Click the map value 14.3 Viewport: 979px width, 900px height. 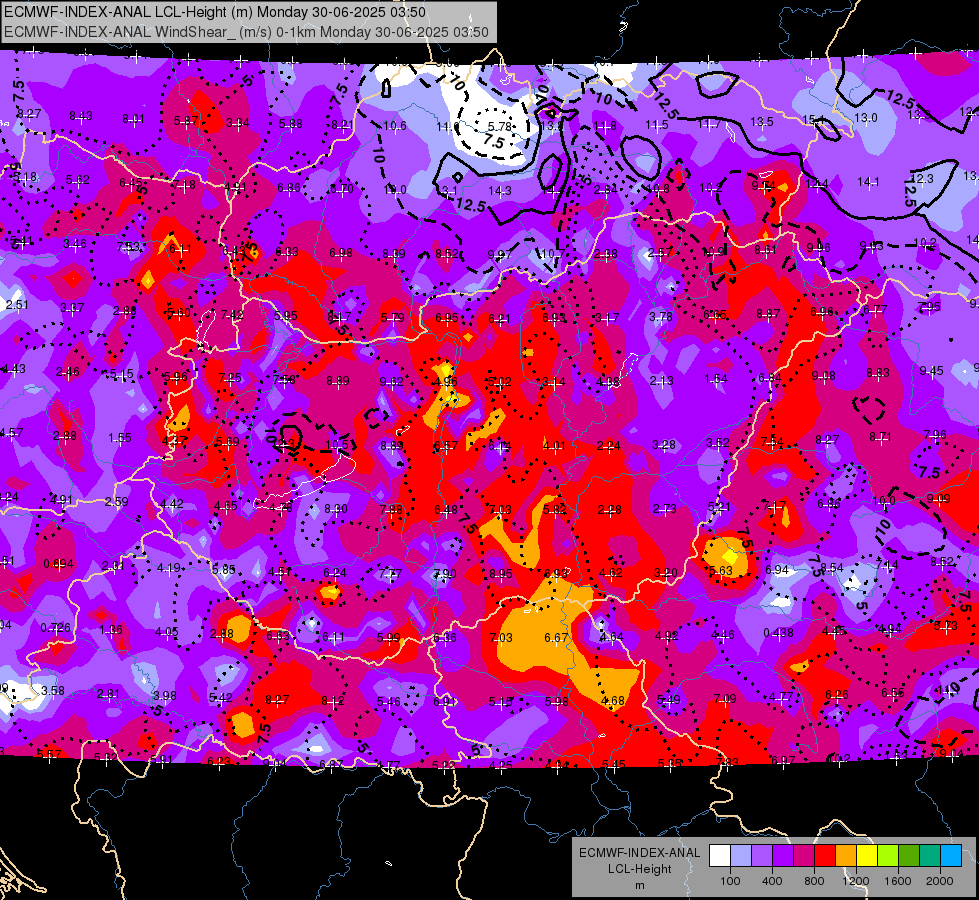pyautogui.click(x=499, y=191)
